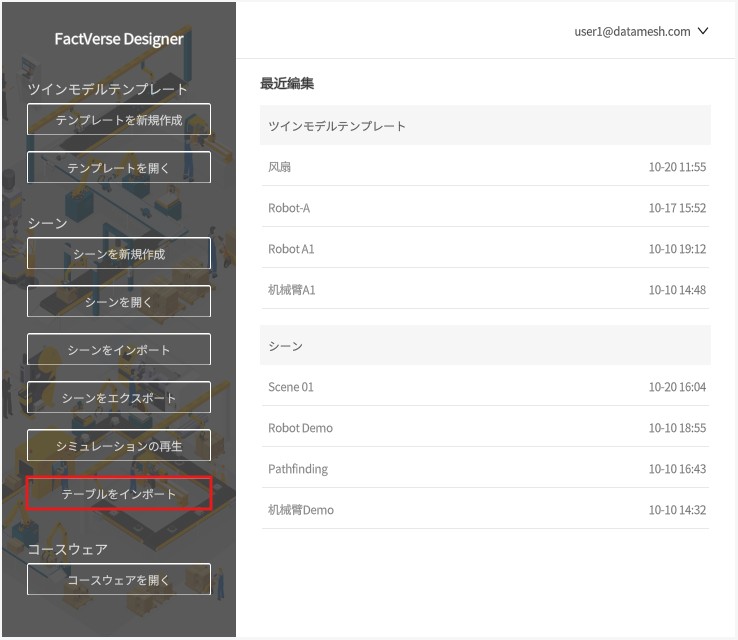Export scene using シーンをエクスポート
This screenshot has height=640, width=738.
click(x=118, y=398)
